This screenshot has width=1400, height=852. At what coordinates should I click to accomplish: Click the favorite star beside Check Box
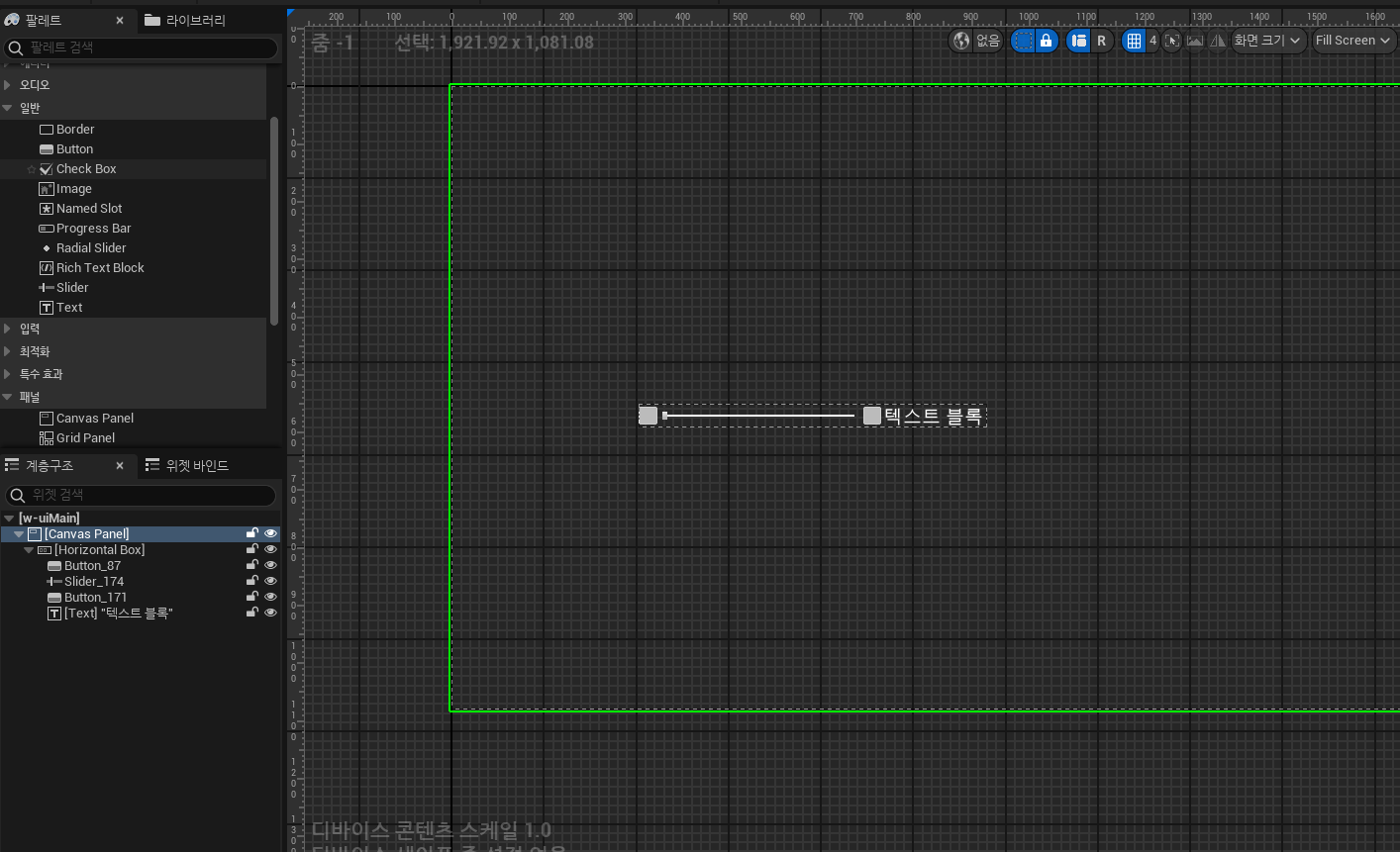tap(32, 169)
